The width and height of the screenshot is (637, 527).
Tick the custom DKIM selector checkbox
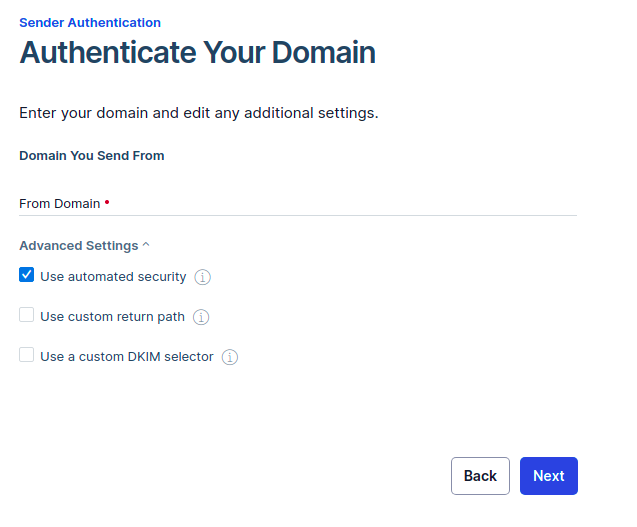pyautogui.click(x=27, y=355)
